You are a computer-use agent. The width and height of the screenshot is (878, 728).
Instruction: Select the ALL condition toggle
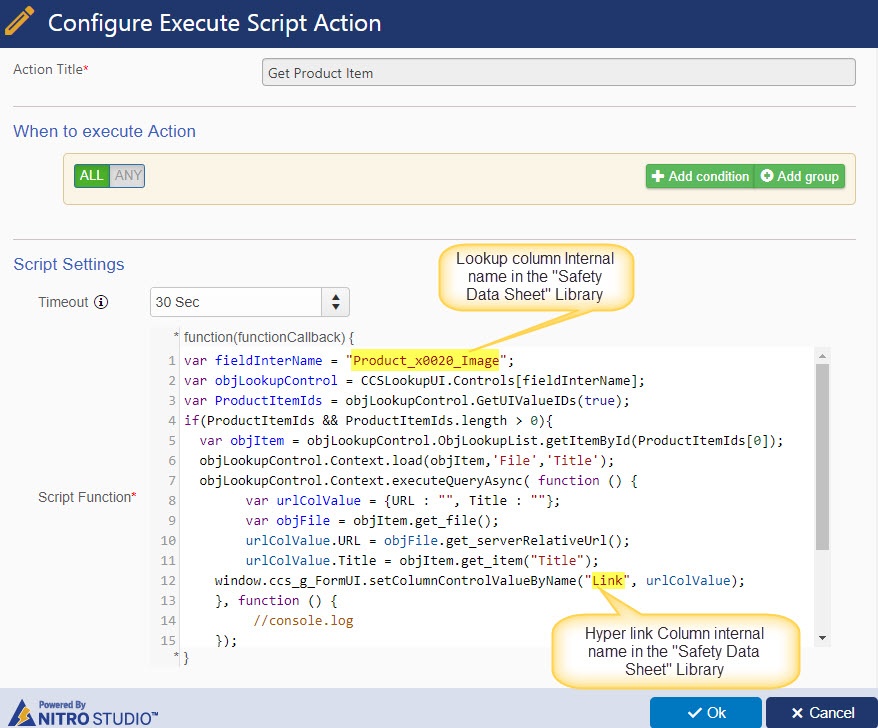pos(92,176)
